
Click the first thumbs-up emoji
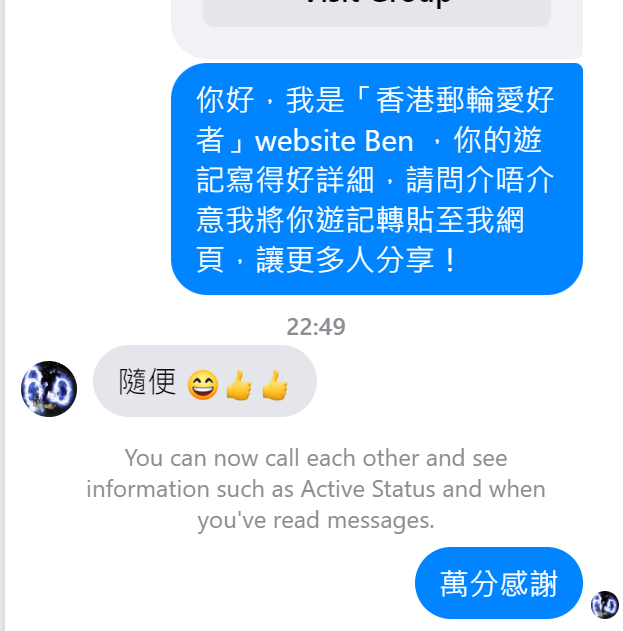coord(239,385)
